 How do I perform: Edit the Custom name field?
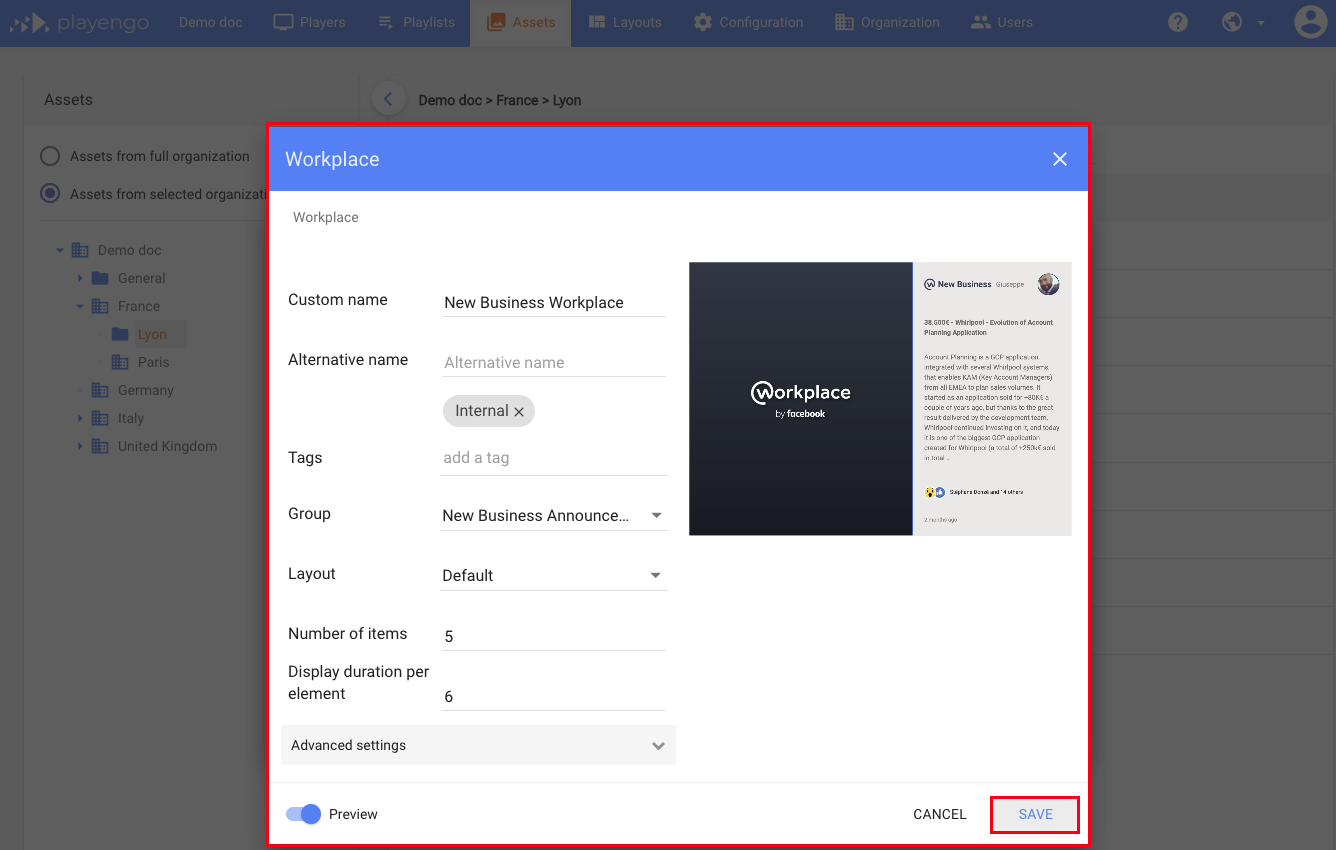[x=554, y=302]
